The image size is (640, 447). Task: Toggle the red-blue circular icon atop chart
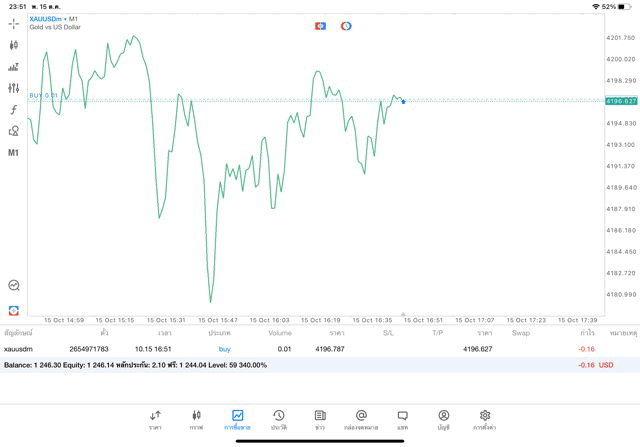pyautogui.click(x=346, y=26)
